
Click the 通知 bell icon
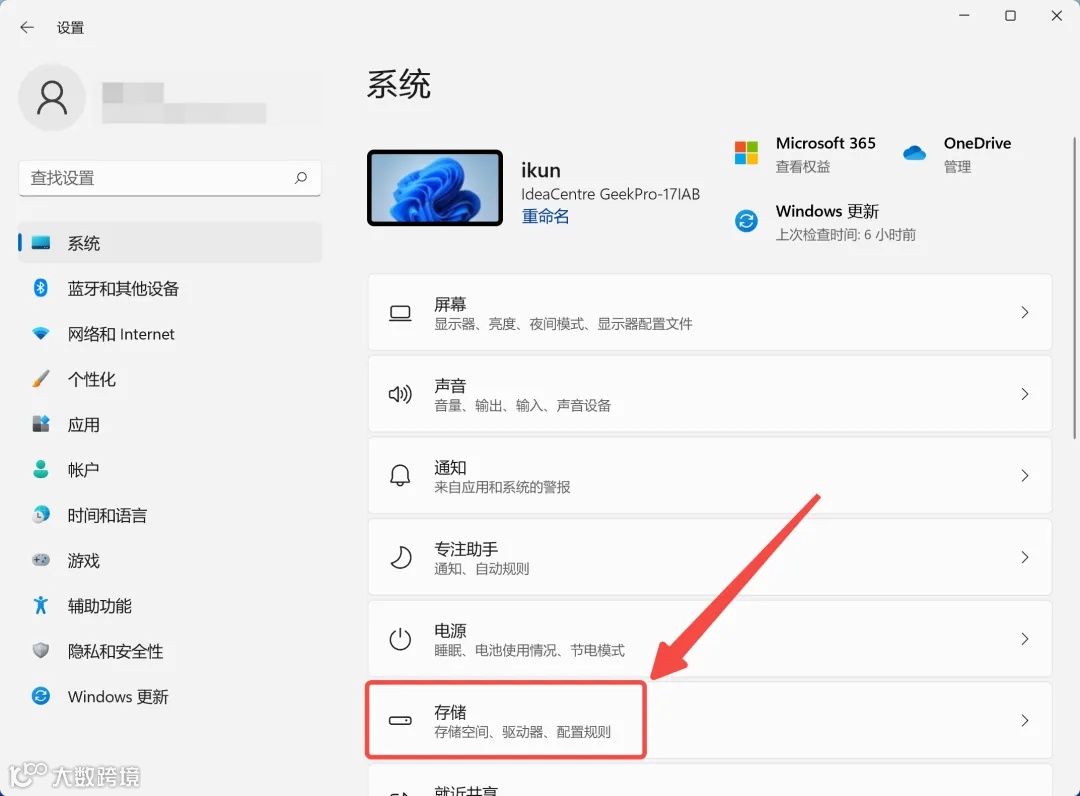coord(400,475)
